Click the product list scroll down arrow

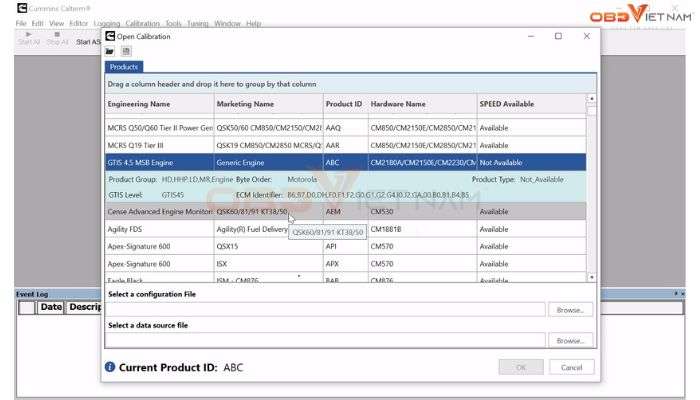(592, 277)
